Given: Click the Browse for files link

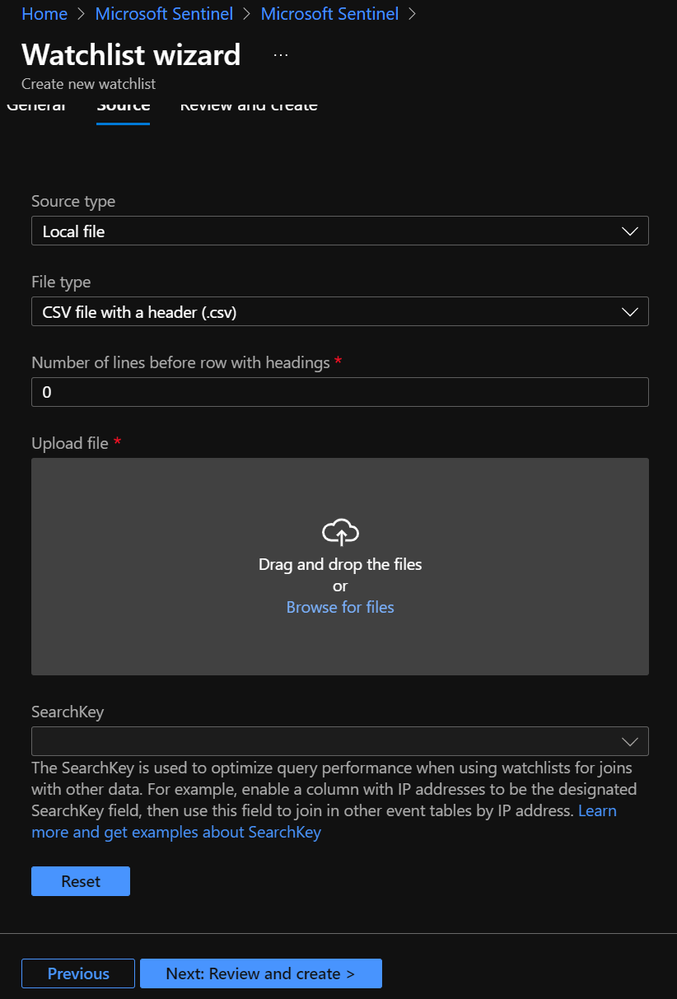Looking at the screenshot, I should click(x=340, y=607).
